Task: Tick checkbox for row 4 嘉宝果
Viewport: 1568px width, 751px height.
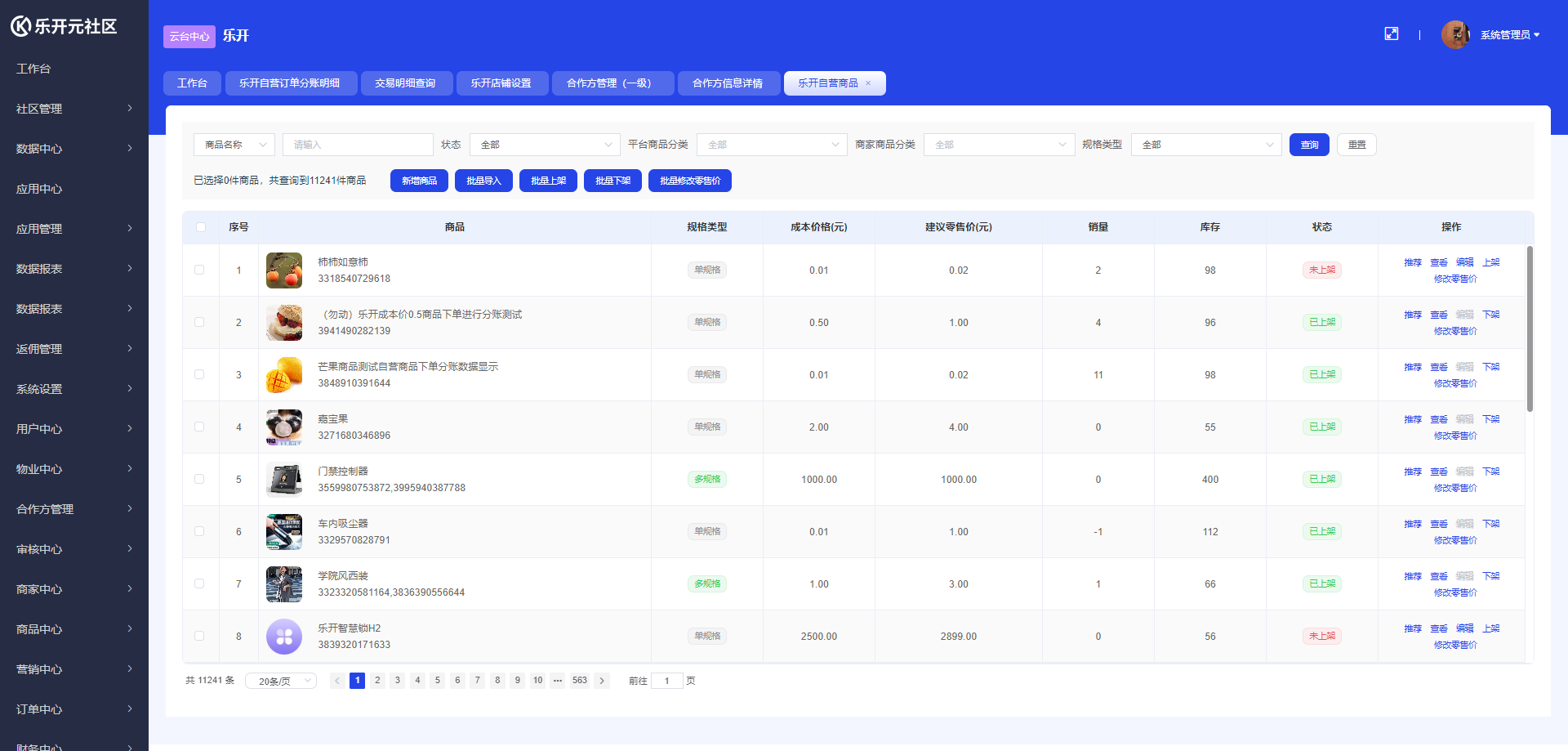Action: [199, 427]
